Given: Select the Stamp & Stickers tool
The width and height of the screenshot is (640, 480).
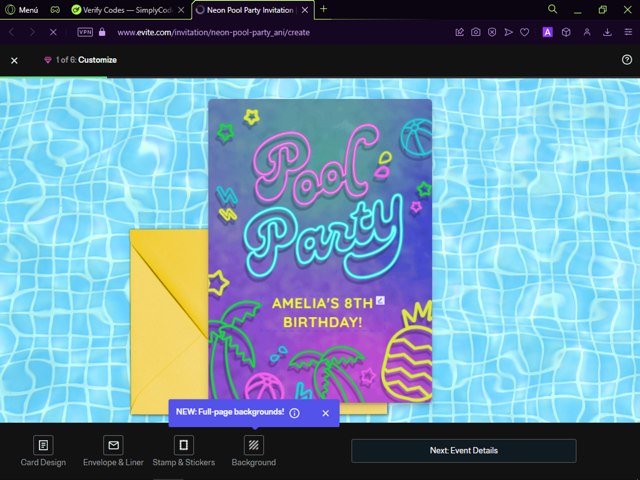Looking at the screenshot, I should (x=184, y=451).
